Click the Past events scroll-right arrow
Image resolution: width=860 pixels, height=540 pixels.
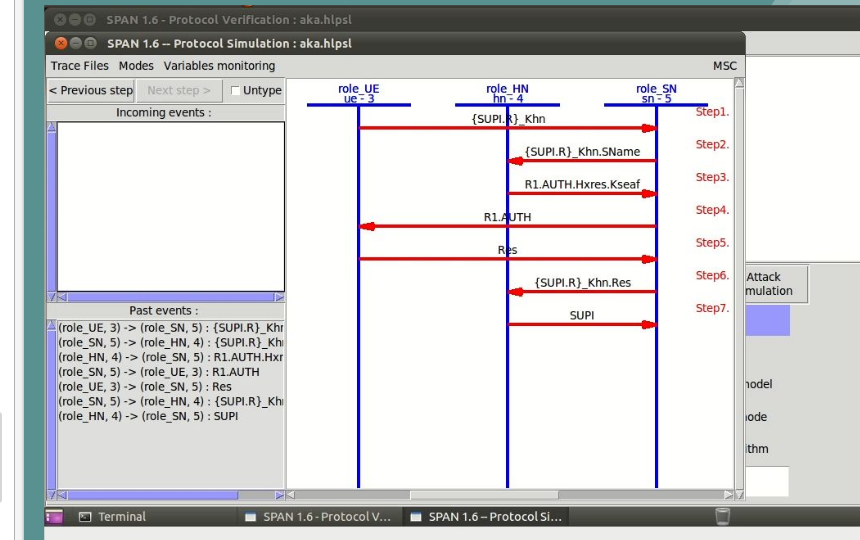click(279, 495)
